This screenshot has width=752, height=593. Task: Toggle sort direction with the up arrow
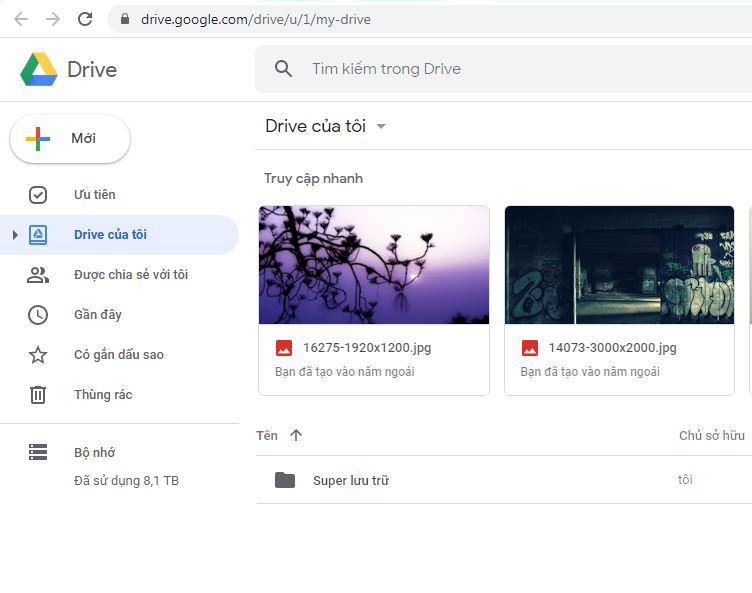296,435
